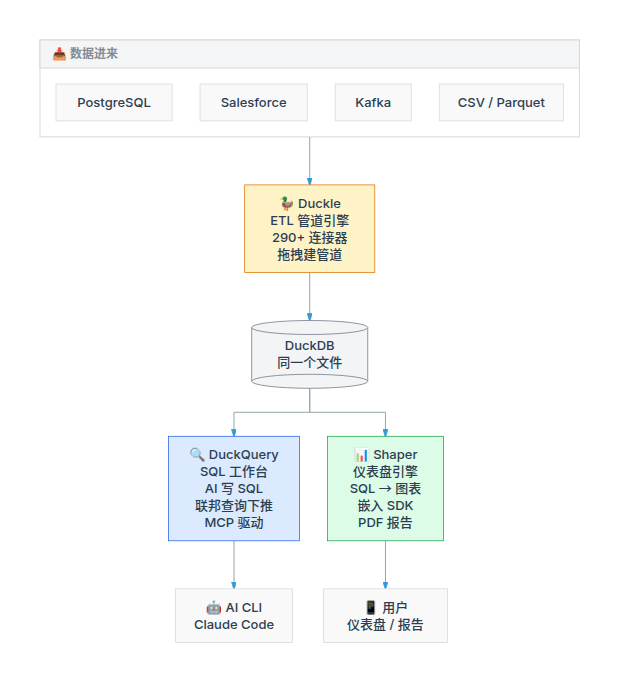Select the Kafka source node
The height and width of the screenshot is (686, 619).
click(x=373, y=102)
